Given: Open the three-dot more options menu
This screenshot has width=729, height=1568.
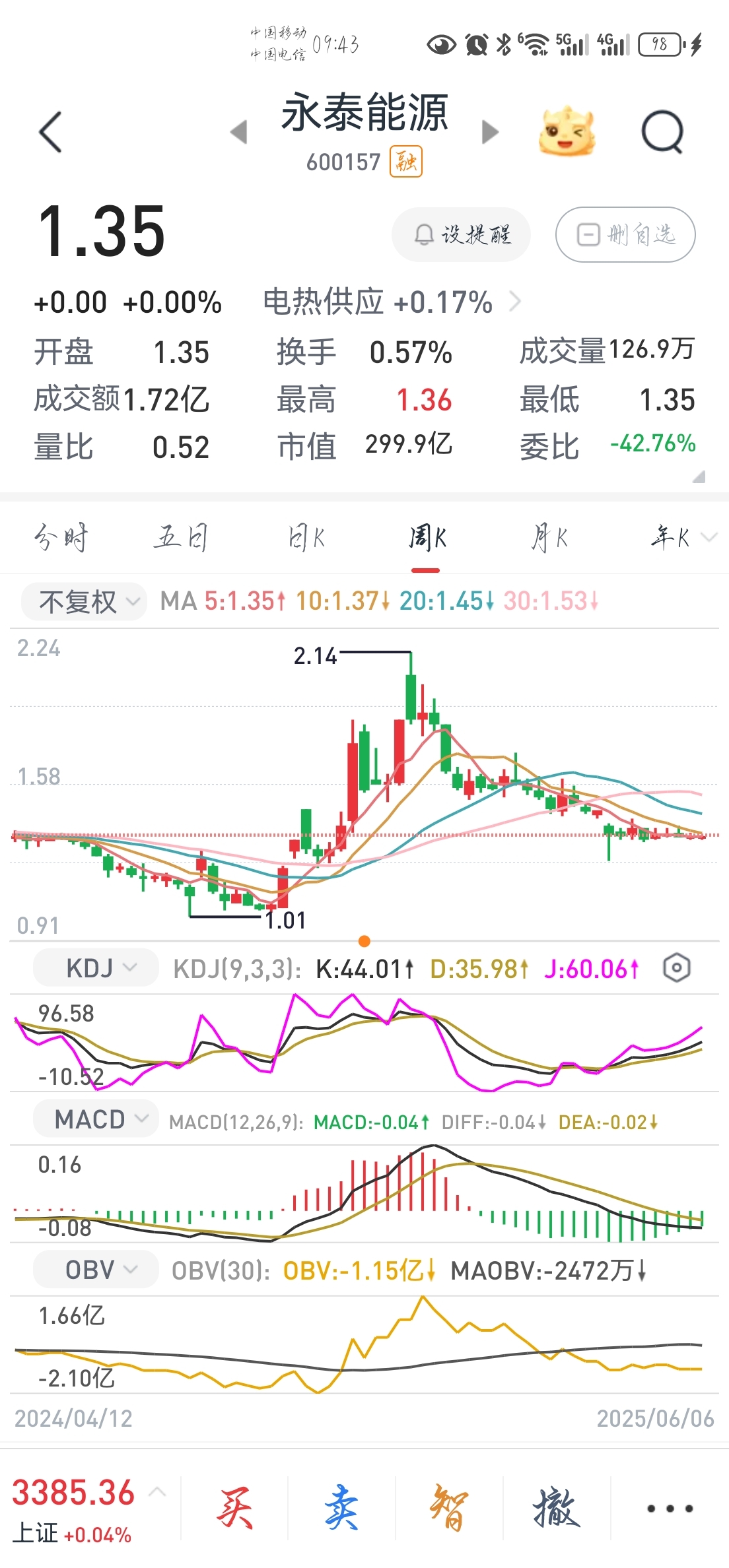Looking at the screenshot, I should (x=670, y=1508).
